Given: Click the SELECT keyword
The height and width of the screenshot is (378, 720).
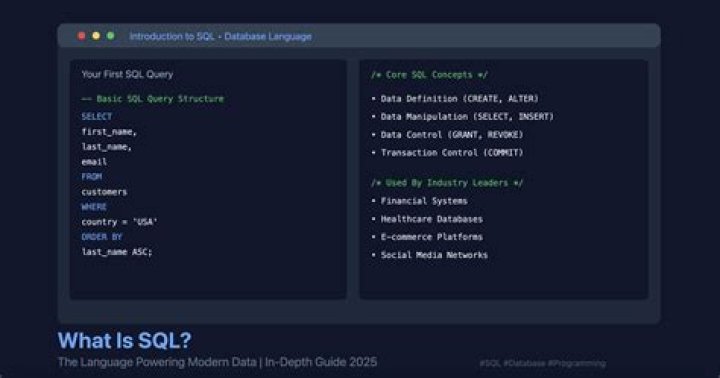Looking at the screenshot, I should click(x=96, y=117).
